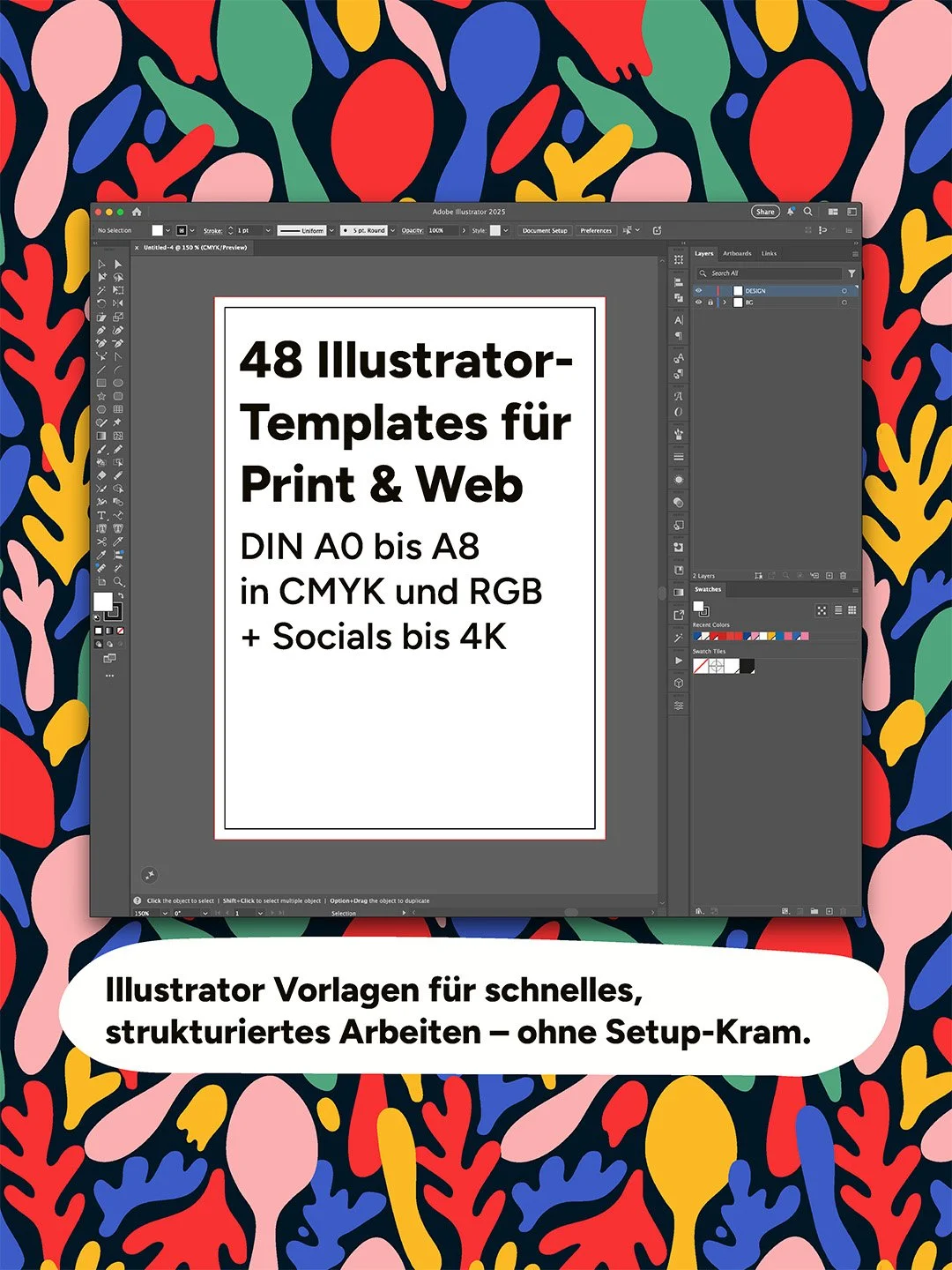
Task: Select the Reflect tool
Action: [118, 303]
